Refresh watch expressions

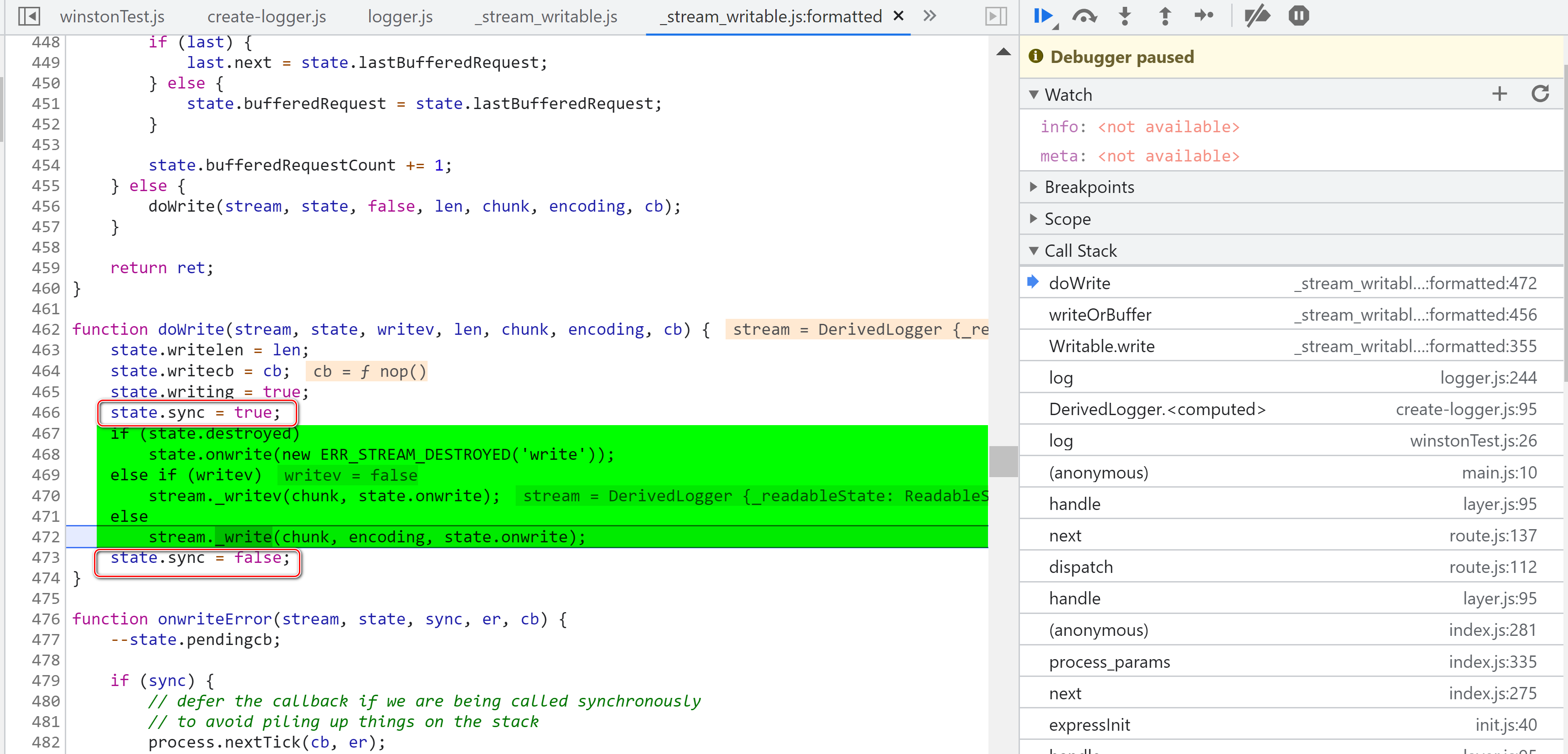tap(1540, 94)
